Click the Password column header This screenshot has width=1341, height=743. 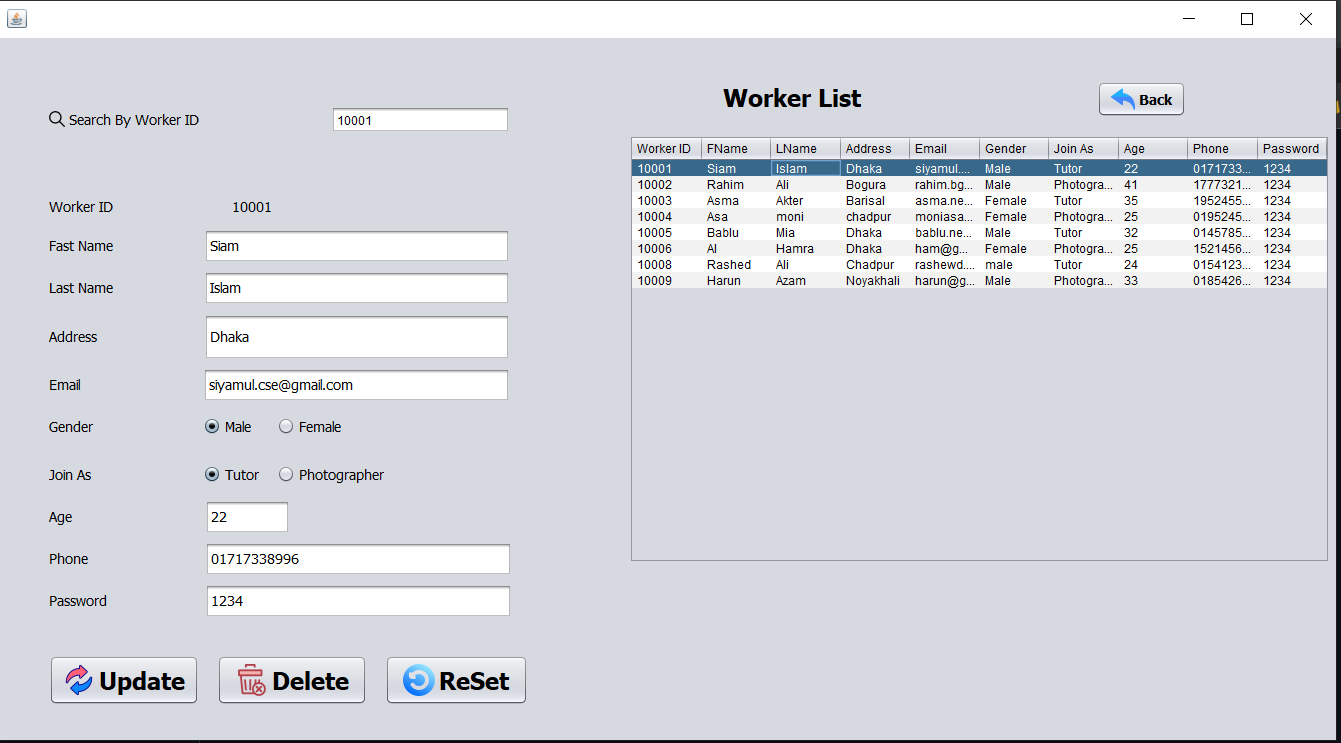coord(1292,149)
